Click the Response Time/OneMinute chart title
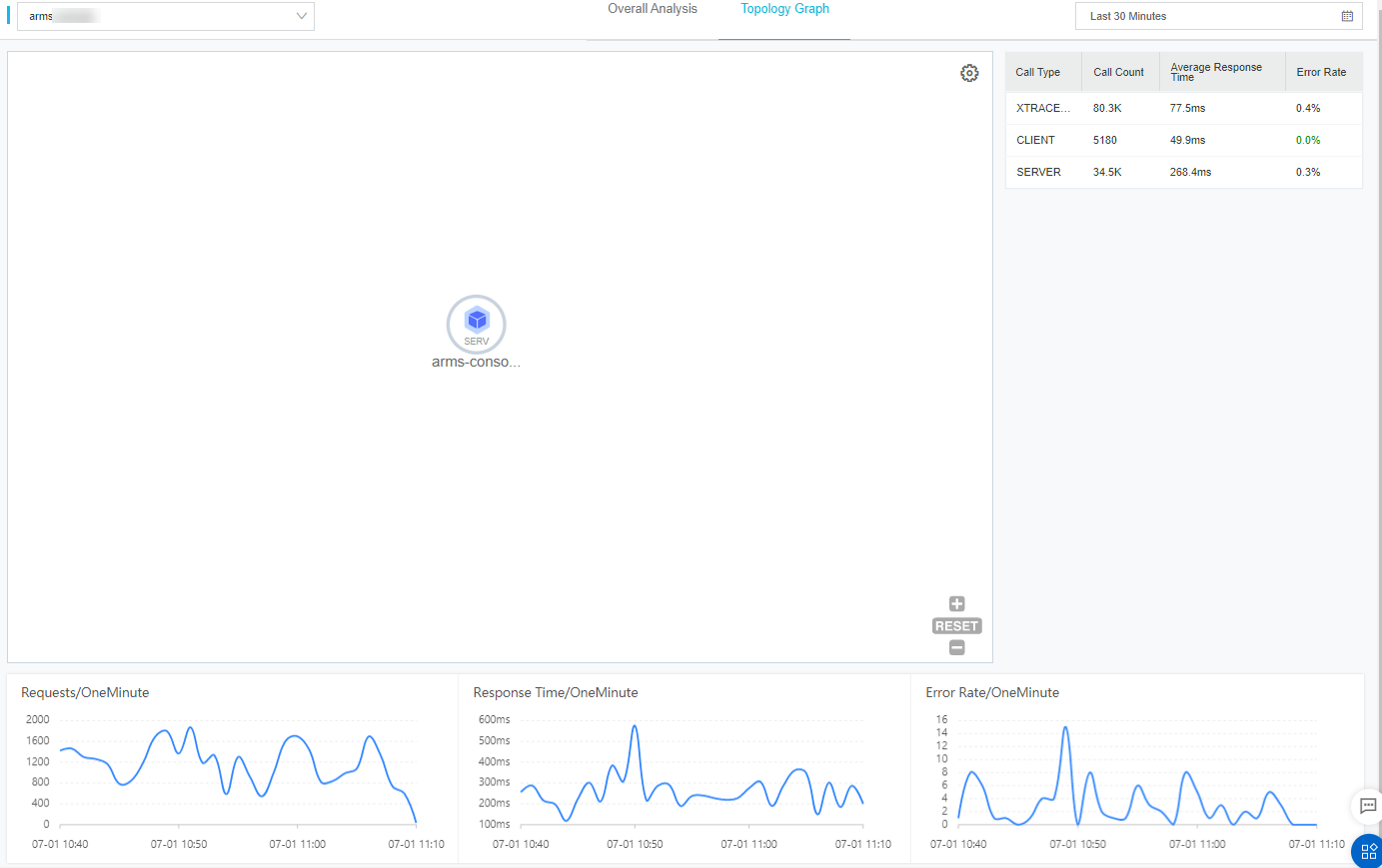This screenshot has width=1382, height=868. (556, 692)
